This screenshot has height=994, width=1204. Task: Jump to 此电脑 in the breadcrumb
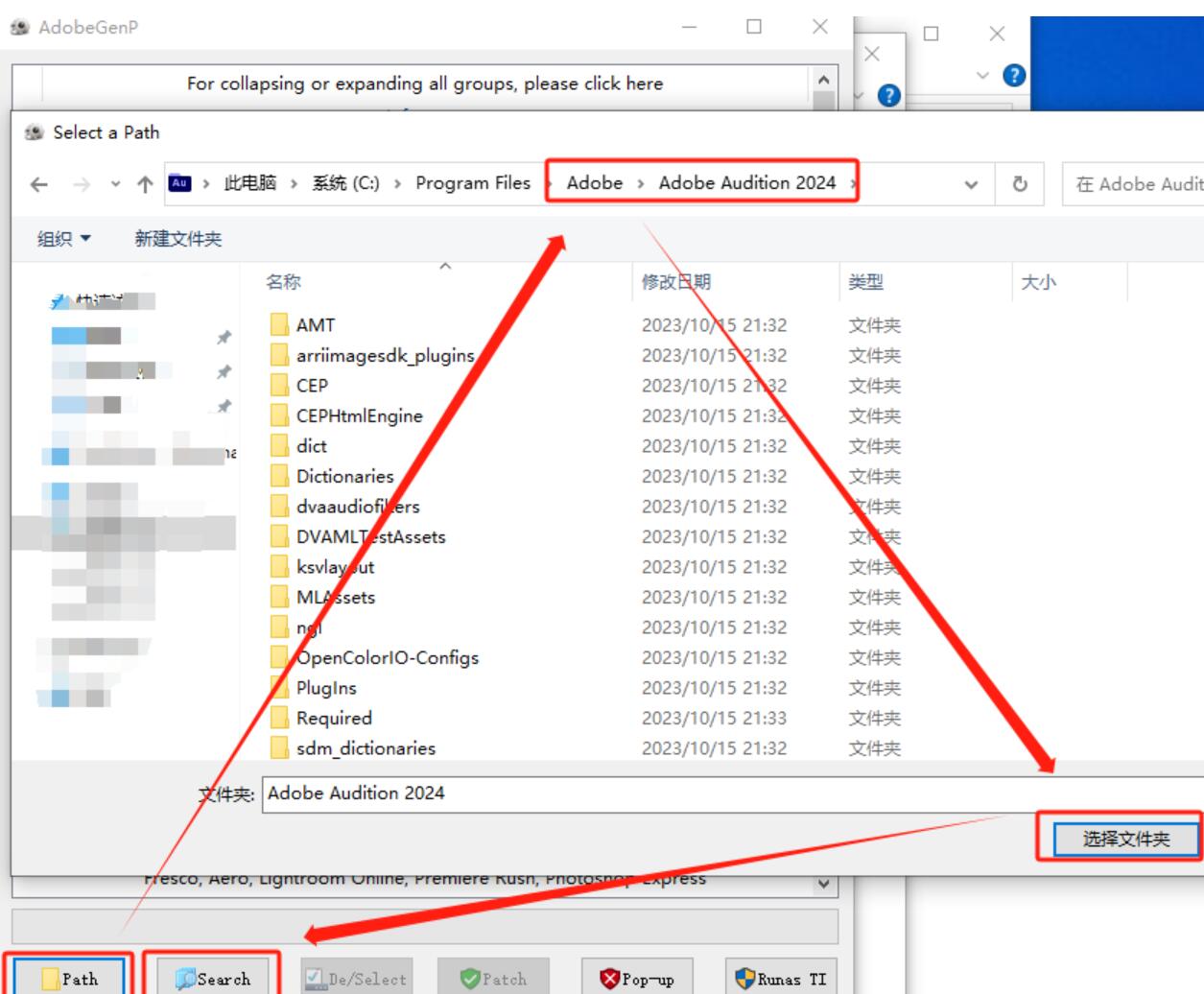pos(249,183)
